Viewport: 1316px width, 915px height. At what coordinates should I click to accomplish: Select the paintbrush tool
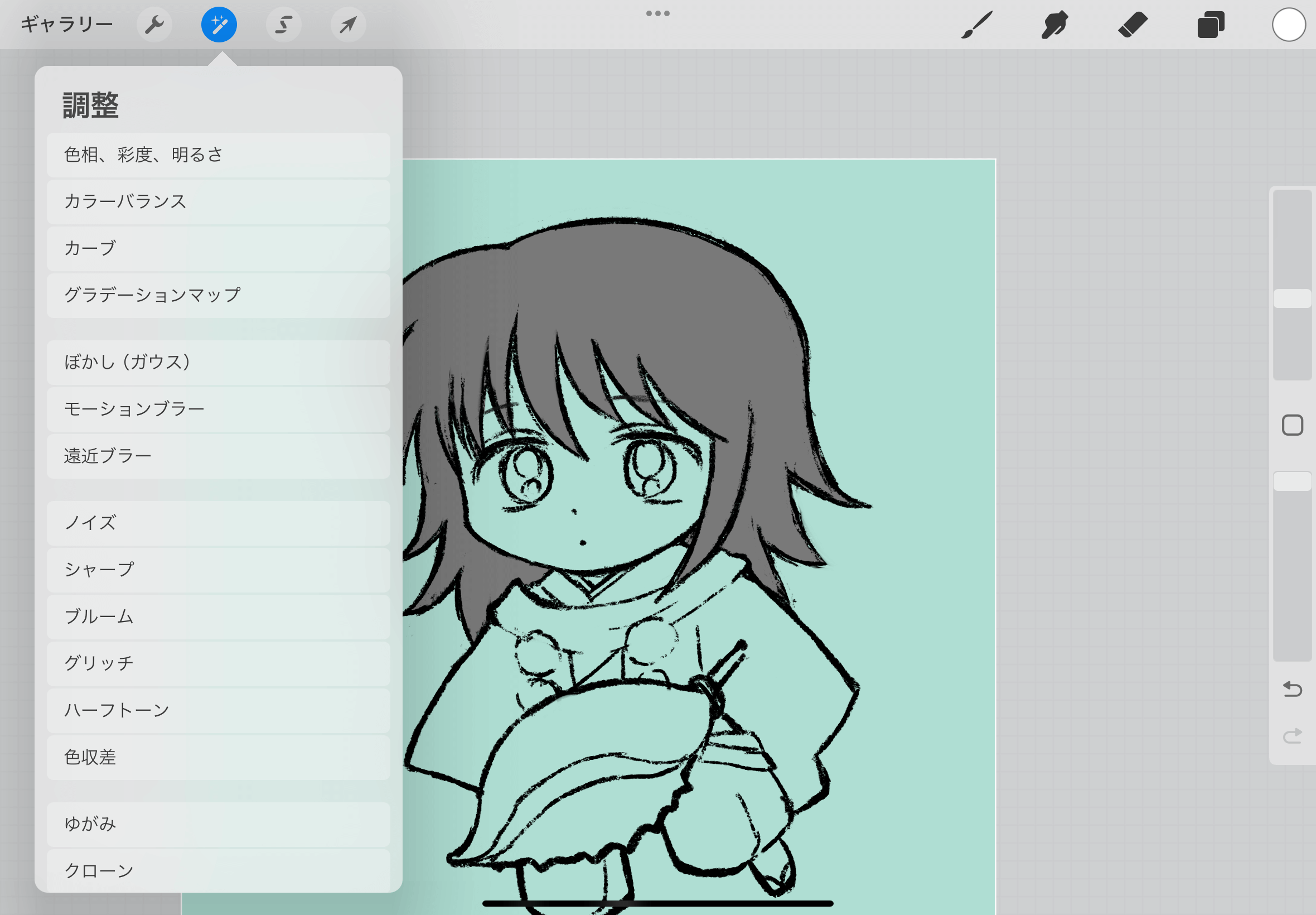[x=977, y=25]
